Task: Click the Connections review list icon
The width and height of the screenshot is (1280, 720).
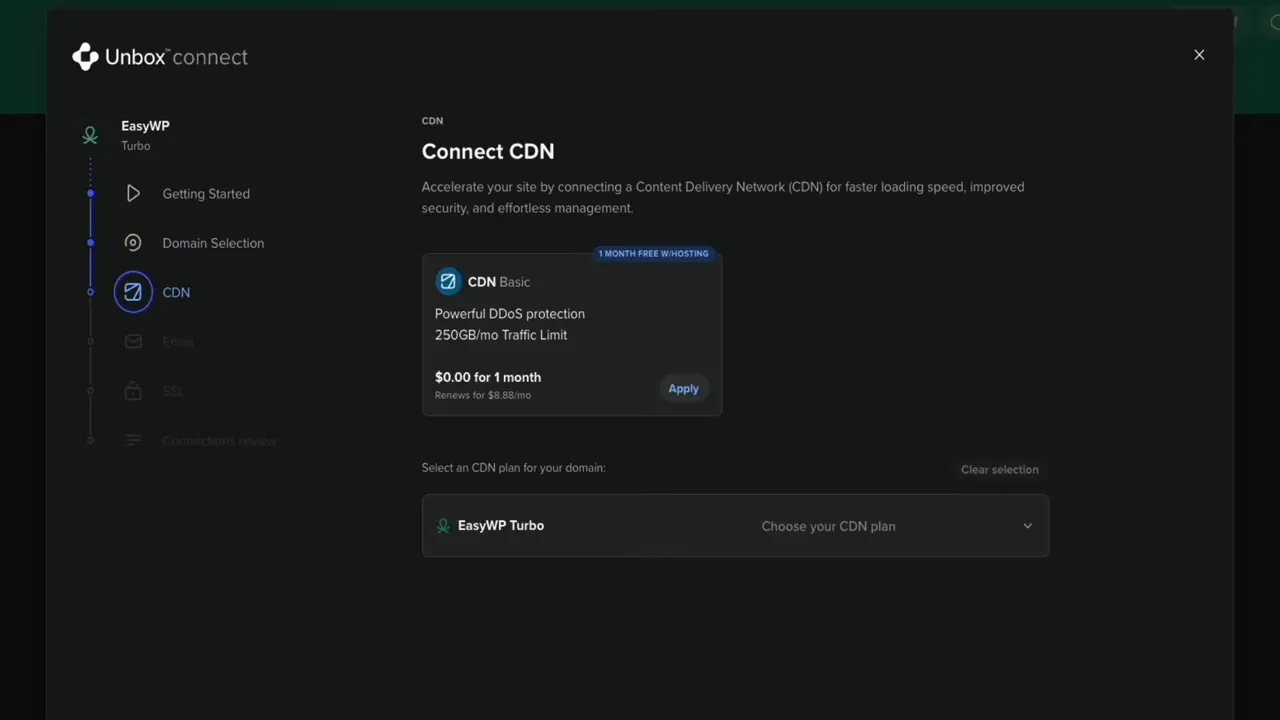Action: 133,441
